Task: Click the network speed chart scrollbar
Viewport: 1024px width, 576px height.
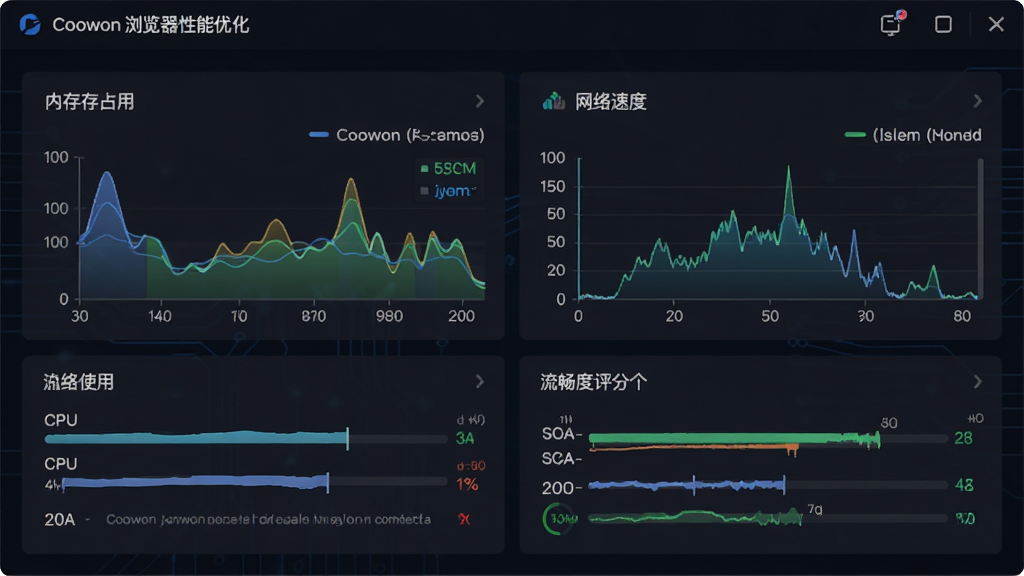Action: tap(980, 229)
